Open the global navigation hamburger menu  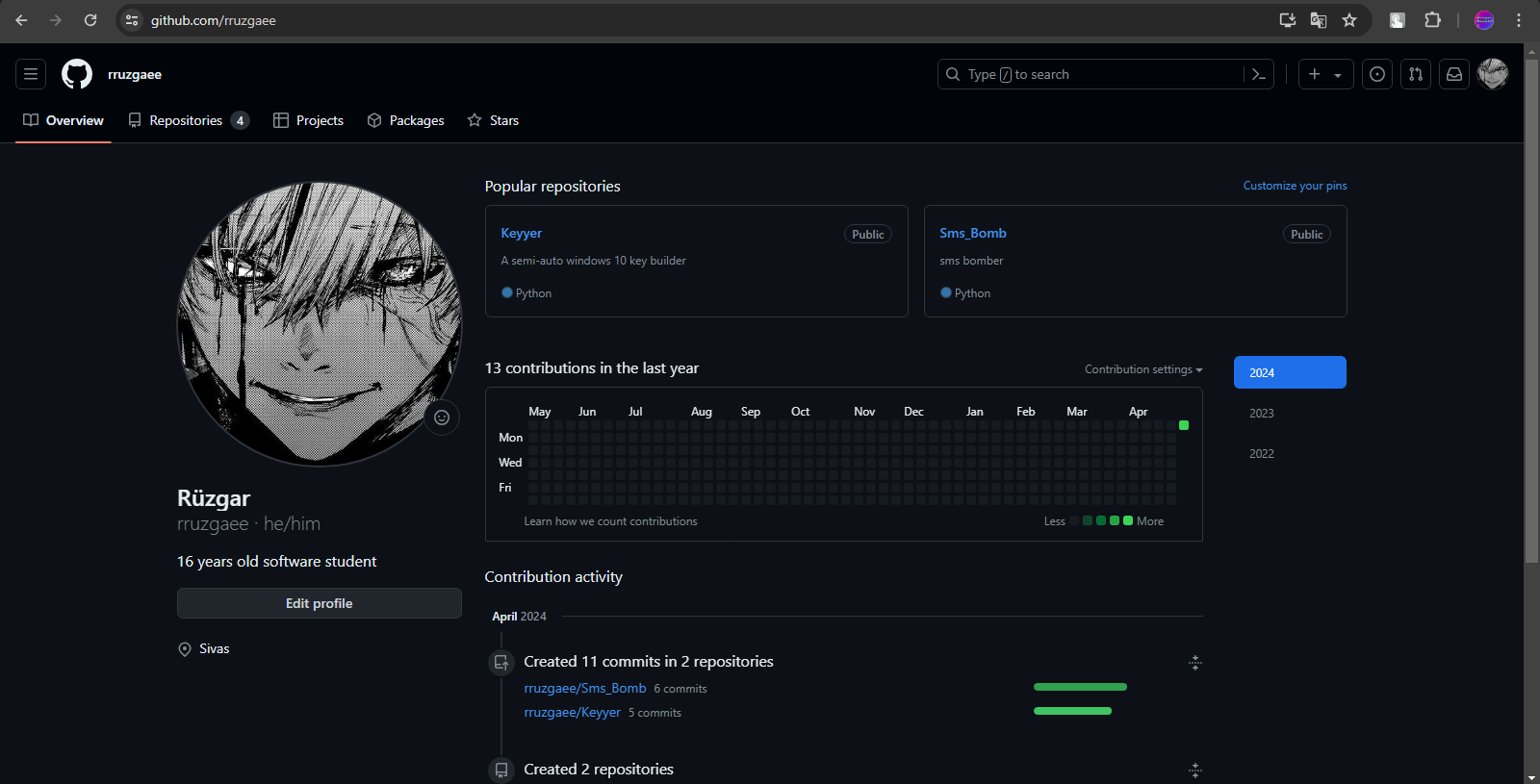click(31, 74)
